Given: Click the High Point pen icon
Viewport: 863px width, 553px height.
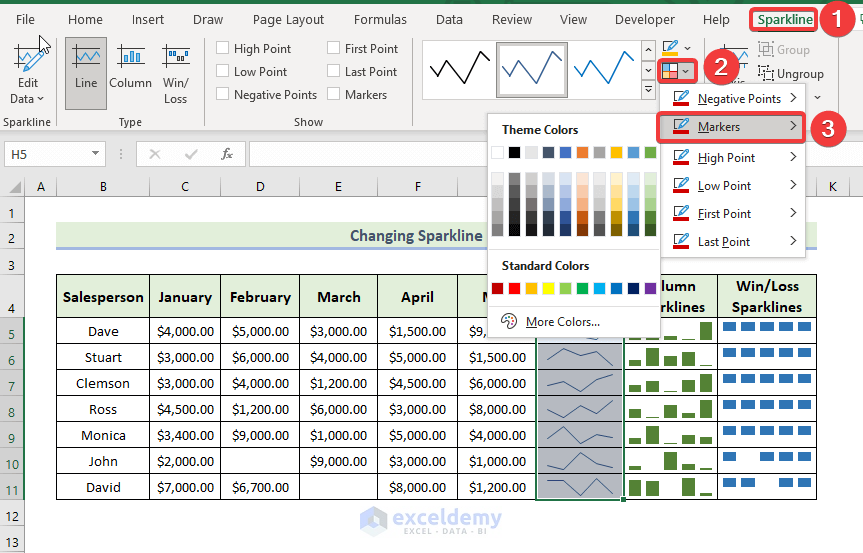Looking at the screenshot, I should click(x=681, y=158).
